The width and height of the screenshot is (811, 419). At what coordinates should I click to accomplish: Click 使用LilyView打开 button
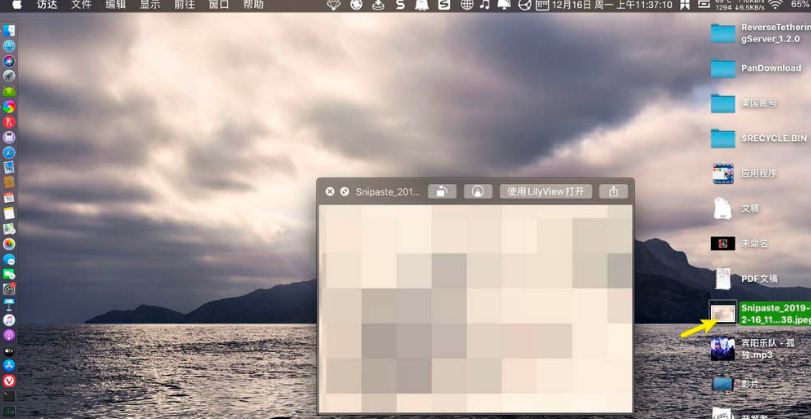[546, 191]
